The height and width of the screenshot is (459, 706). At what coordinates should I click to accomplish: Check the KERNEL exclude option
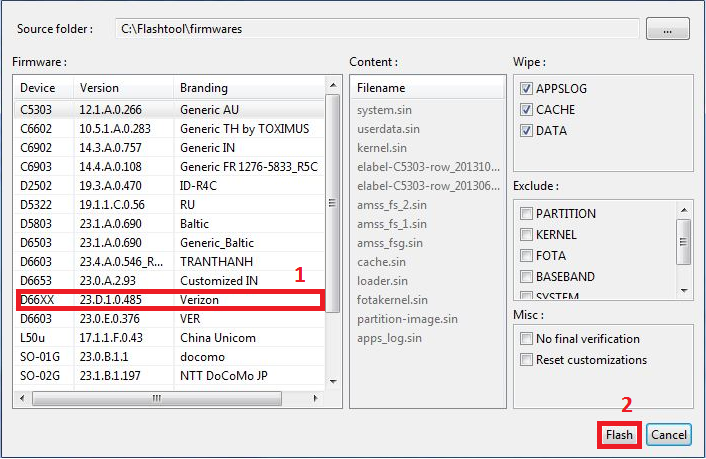pos(526,235)
